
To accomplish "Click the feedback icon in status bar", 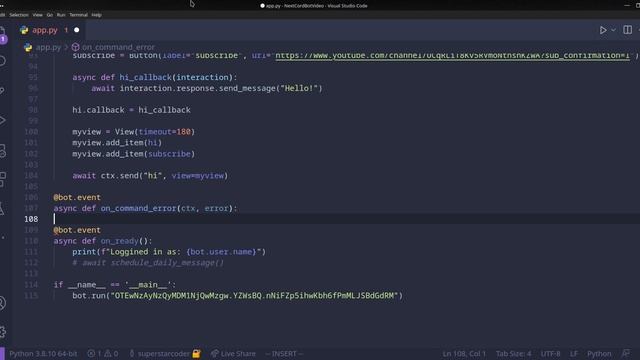I will tap(626, 353).
